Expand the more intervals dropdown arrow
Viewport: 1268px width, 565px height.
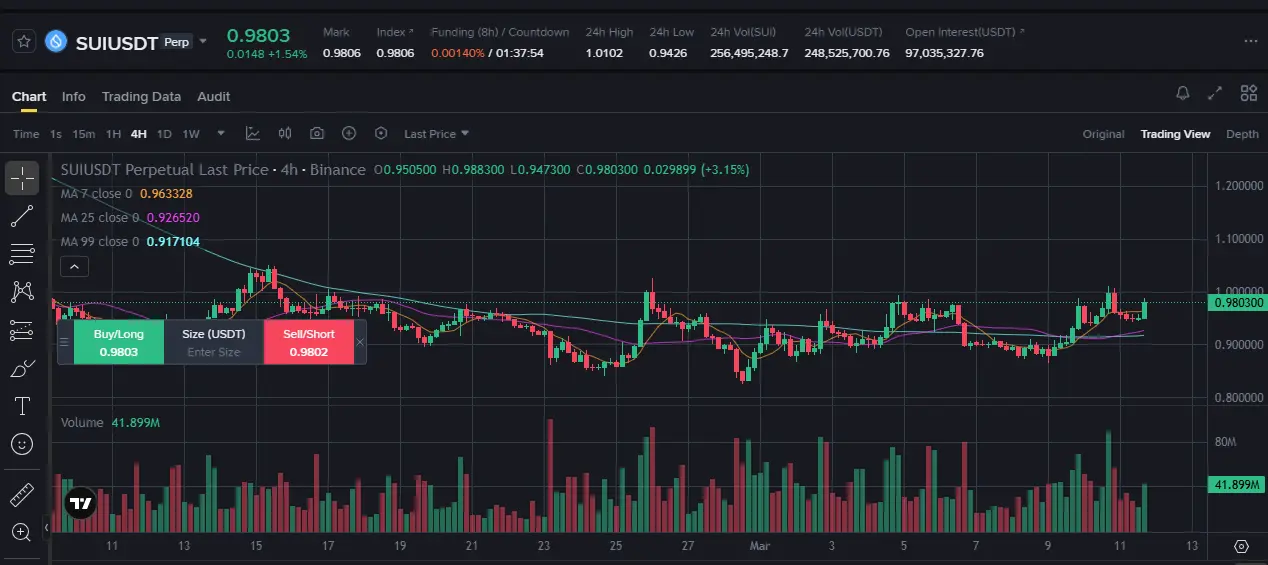(221, 134)
